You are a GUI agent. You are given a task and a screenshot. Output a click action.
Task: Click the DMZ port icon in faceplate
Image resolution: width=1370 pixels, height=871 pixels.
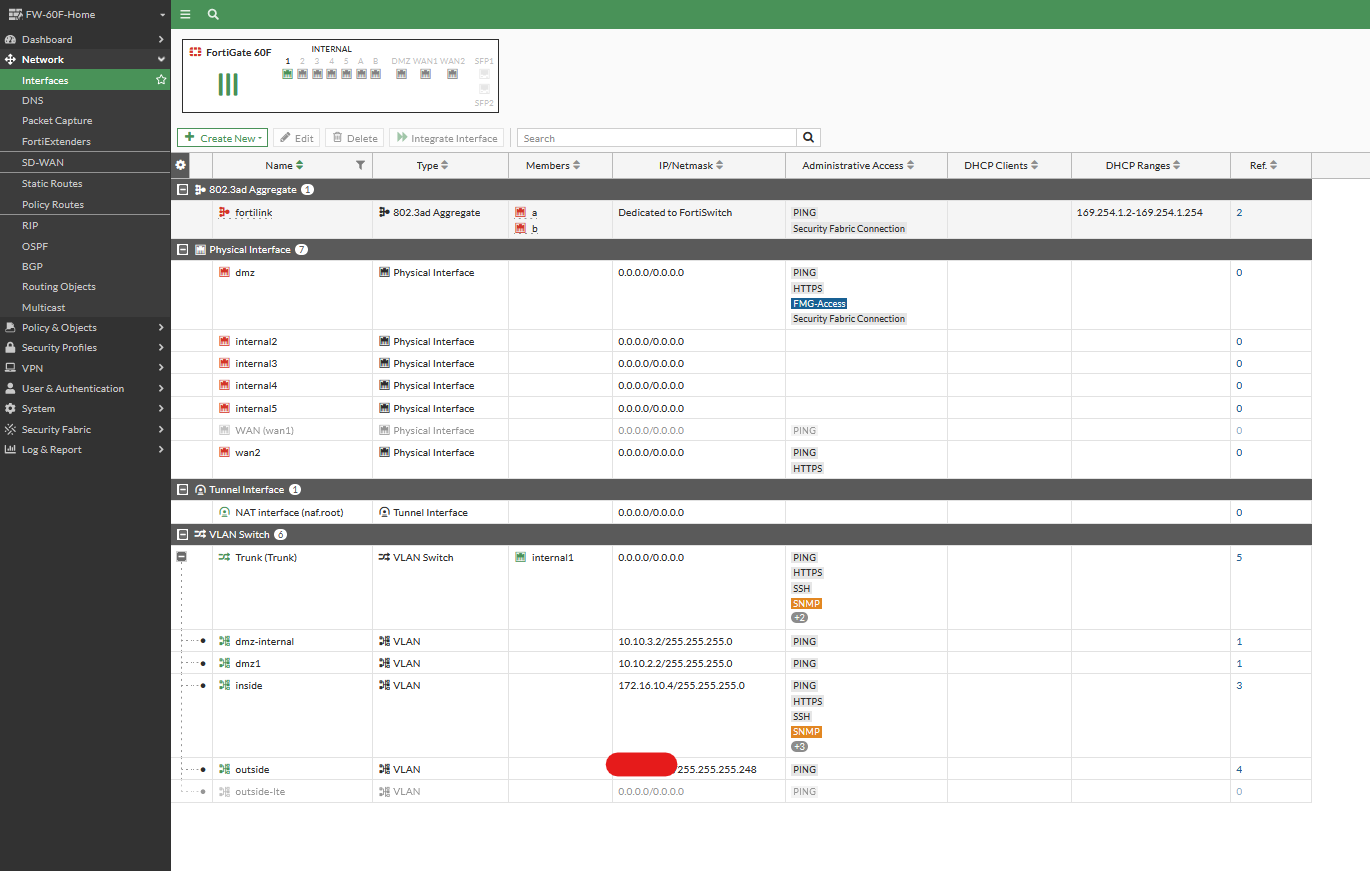click(x=401, y=74)
